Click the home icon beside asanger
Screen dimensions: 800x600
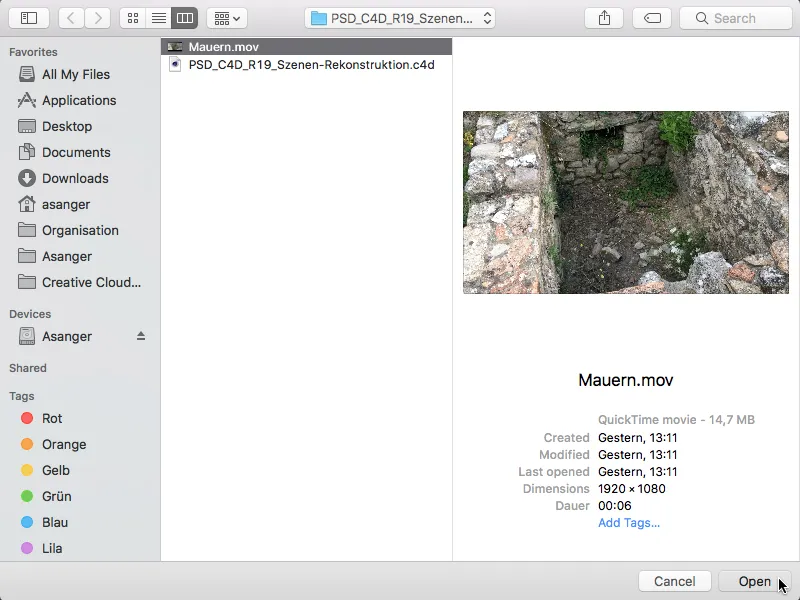[27, 204]
